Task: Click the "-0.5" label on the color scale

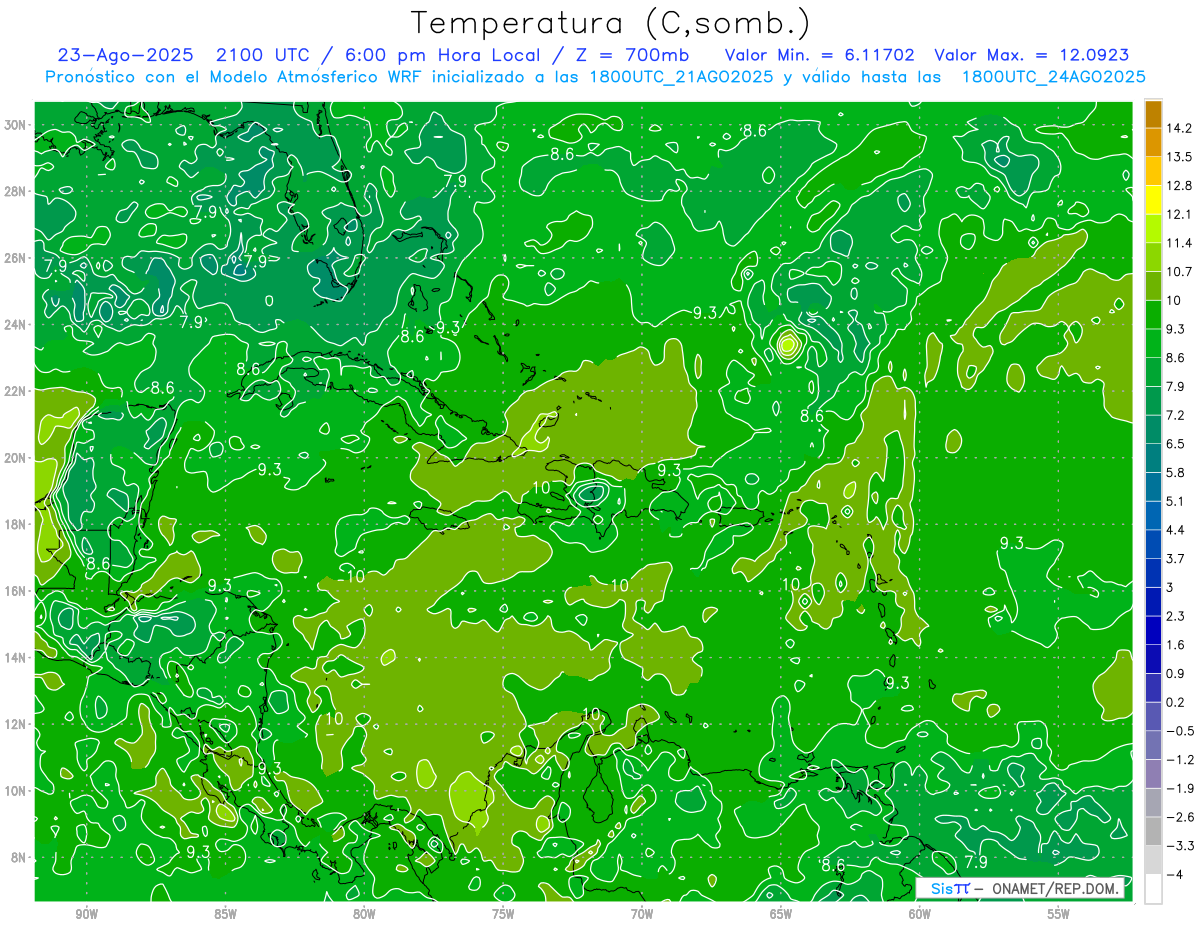Action: 1181,731
